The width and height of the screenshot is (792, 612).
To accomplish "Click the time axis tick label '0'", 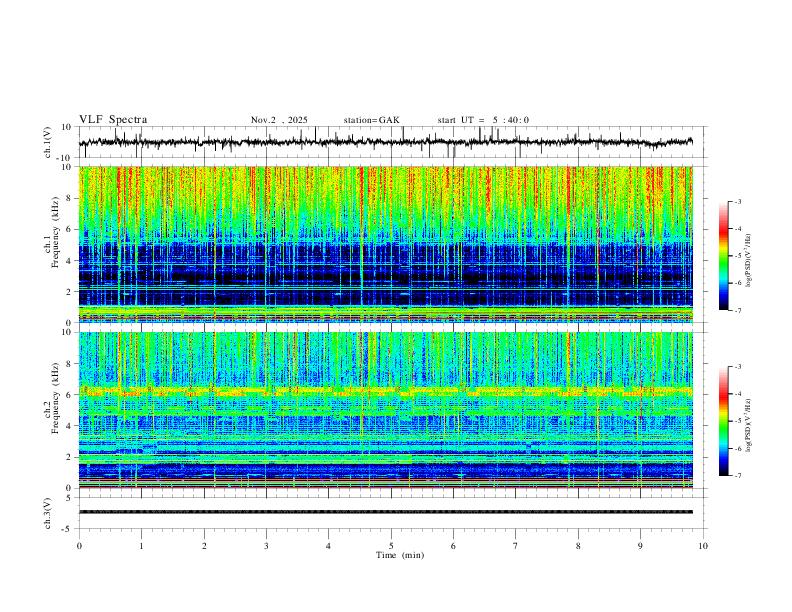I will pyautogui.click(x=79, y=546).
